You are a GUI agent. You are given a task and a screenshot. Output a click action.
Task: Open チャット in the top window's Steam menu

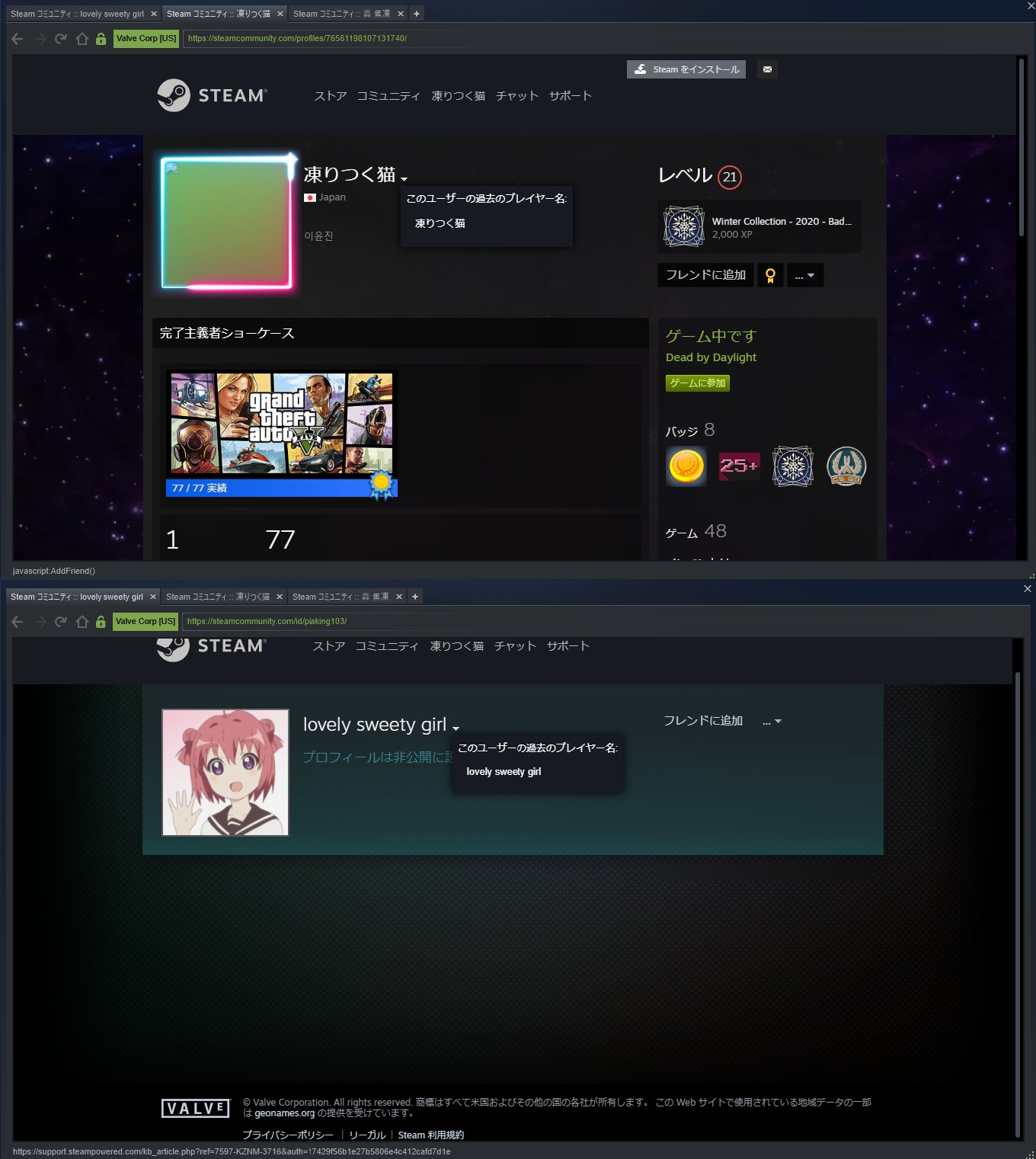(x=517, y=96)
